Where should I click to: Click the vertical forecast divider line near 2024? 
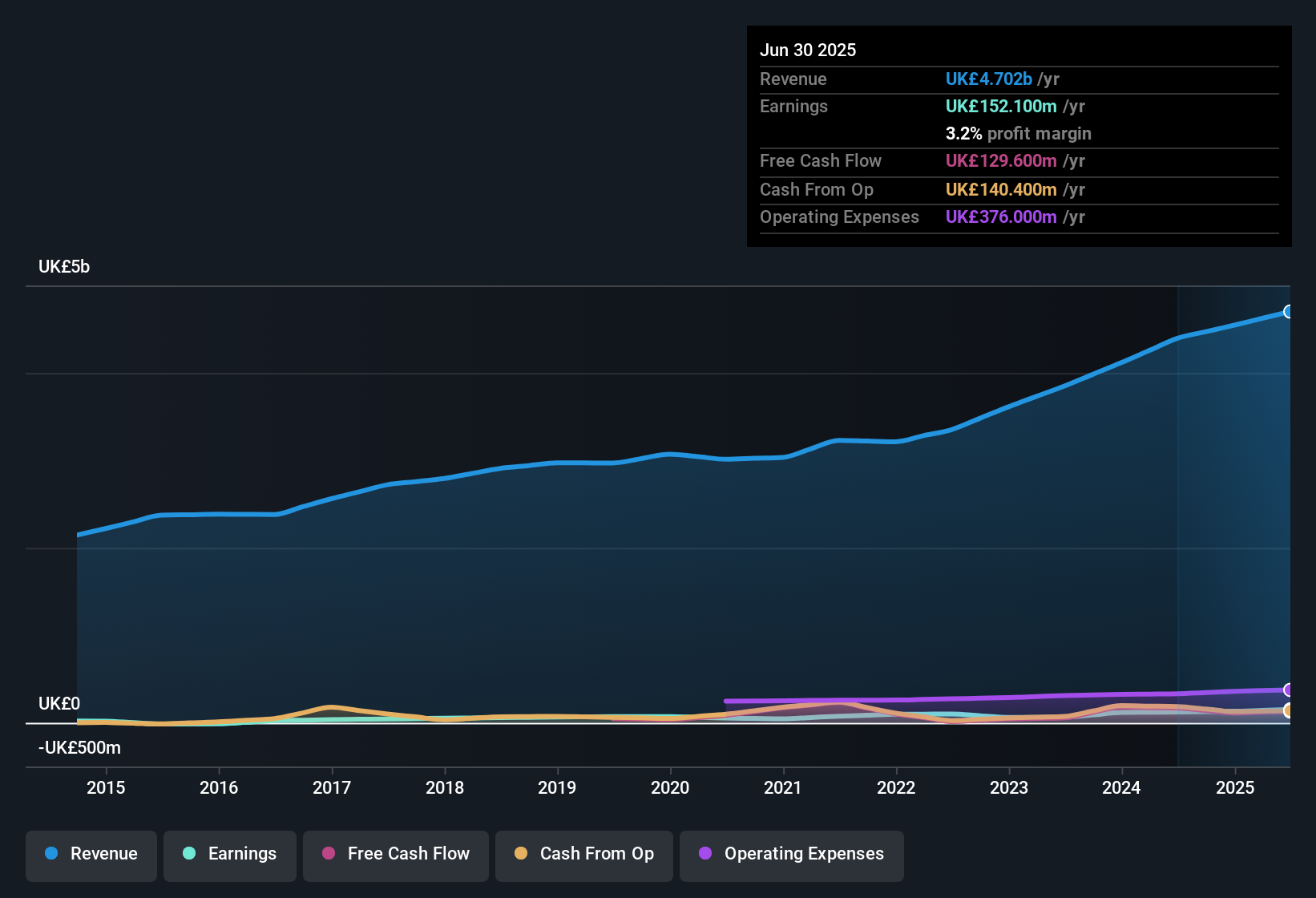(1178, 521)
